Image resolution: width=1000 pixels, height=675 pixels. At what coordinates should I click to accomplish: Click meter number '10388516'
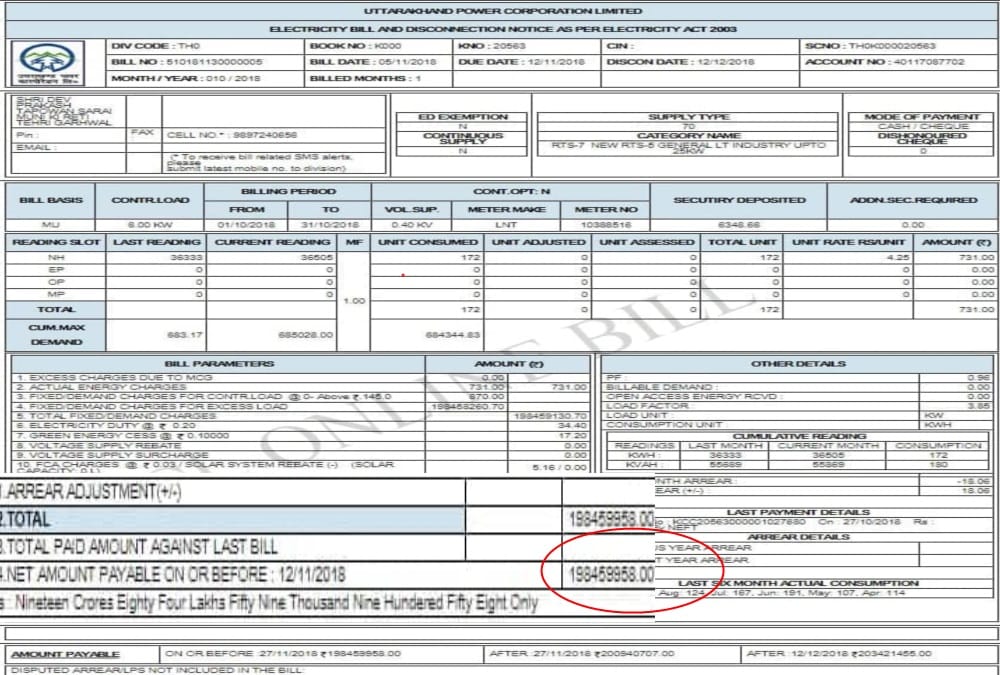pyautogui.click(x=606, y=225)
